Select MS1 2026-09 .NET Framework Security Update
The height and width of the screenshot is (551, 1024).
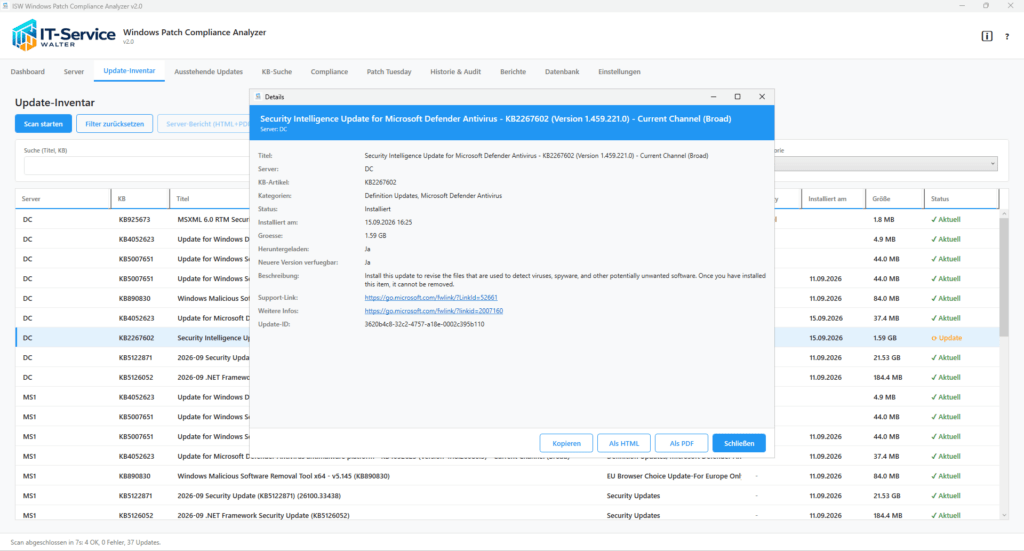coord(263,515)
